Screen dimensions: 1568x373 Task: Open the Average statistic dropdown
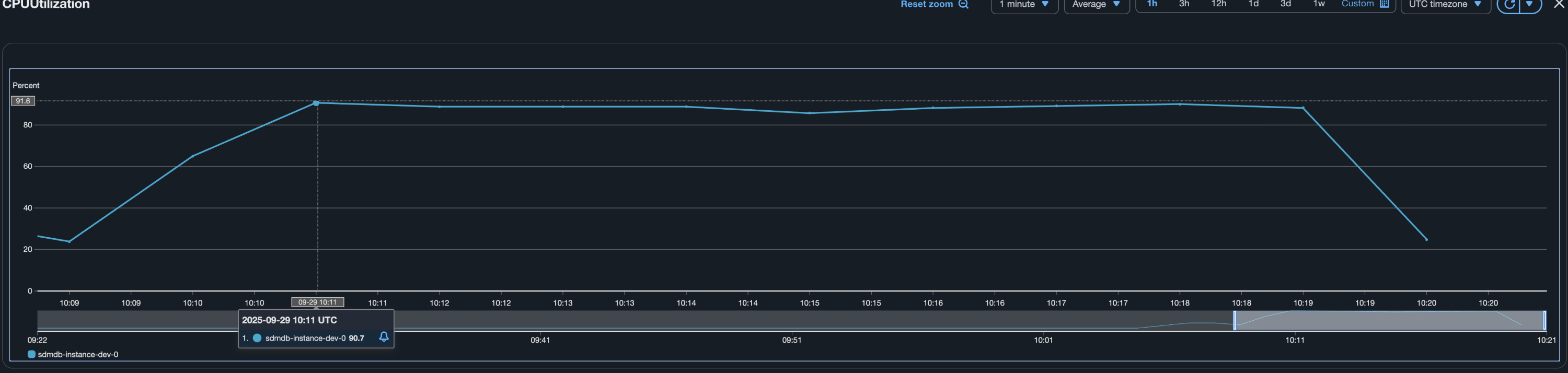[1096, 5]
